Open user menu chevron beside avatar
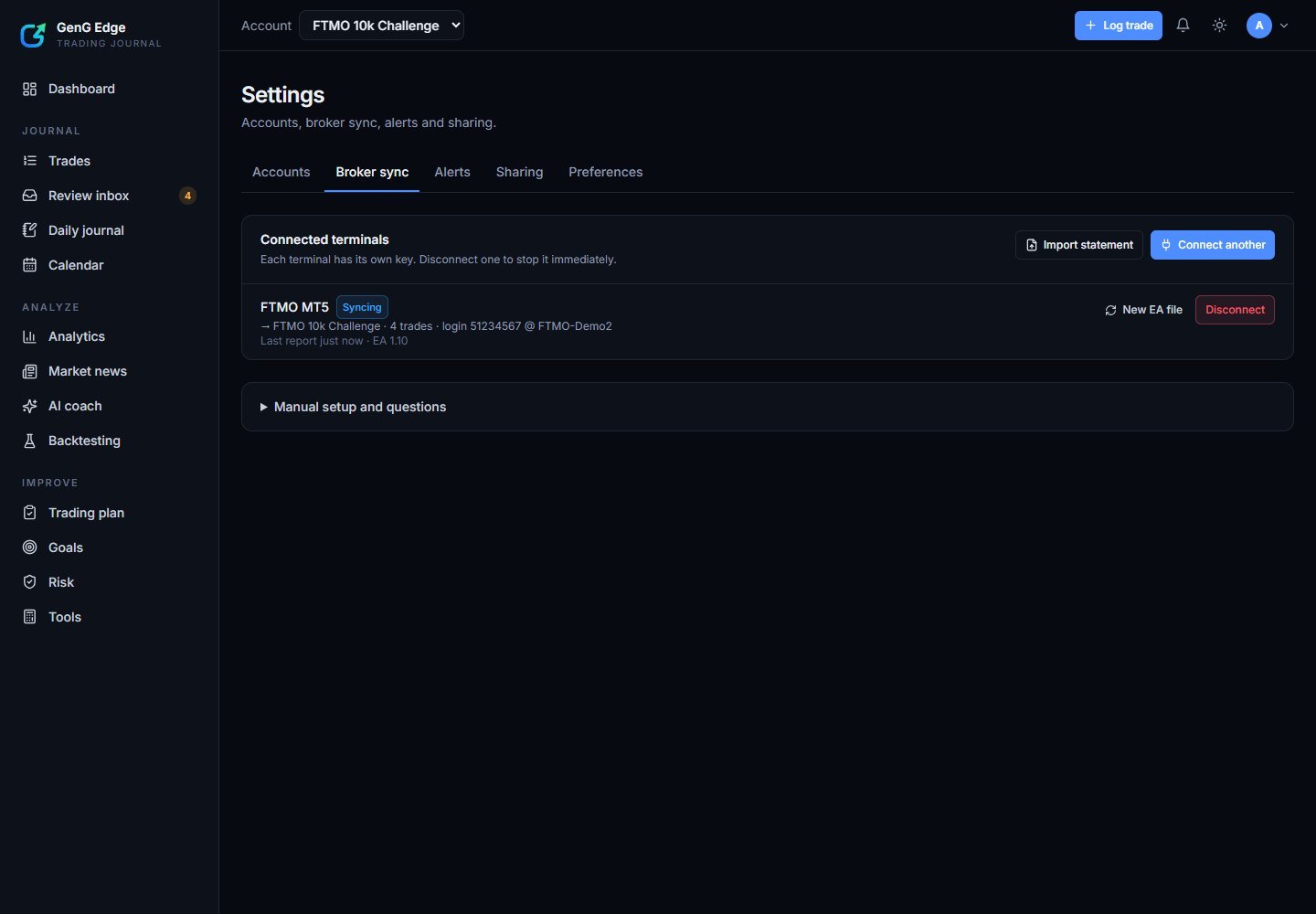 click(x=1284, y=26)
